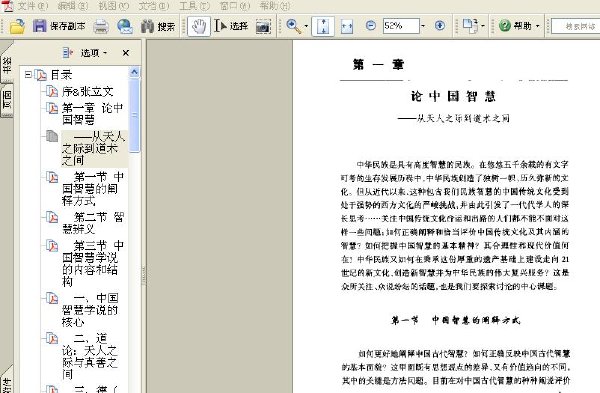The width and height of the screenshot is (600, 393).
Task: Click the bookmarks panel scrollbar thumb
Action: tap(134, 115)
